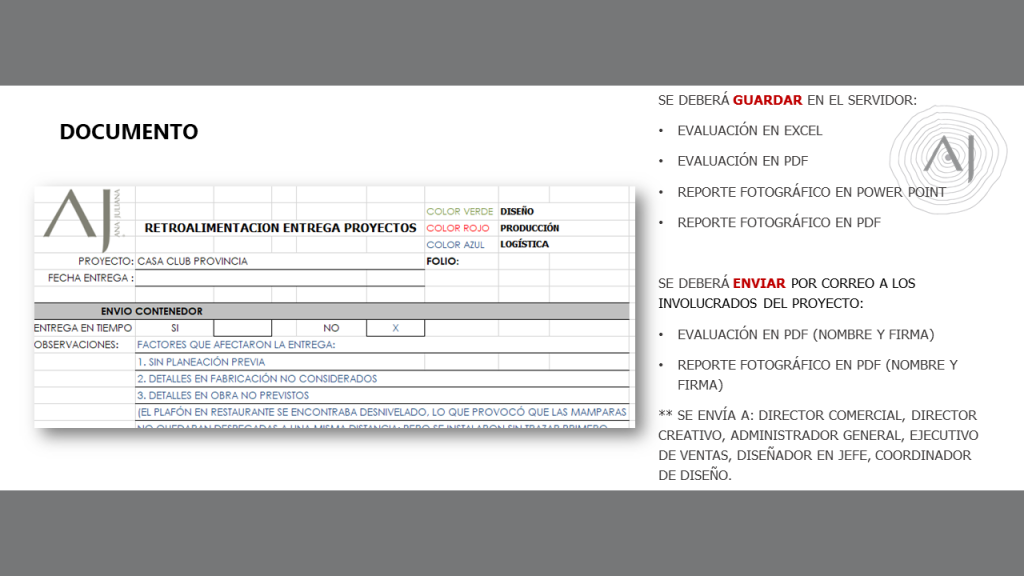Select the EVALUACIÓN EN EXCEL bullet
Image resolution: width=1024 pixels, height=576 pixels.
[749, 130]
